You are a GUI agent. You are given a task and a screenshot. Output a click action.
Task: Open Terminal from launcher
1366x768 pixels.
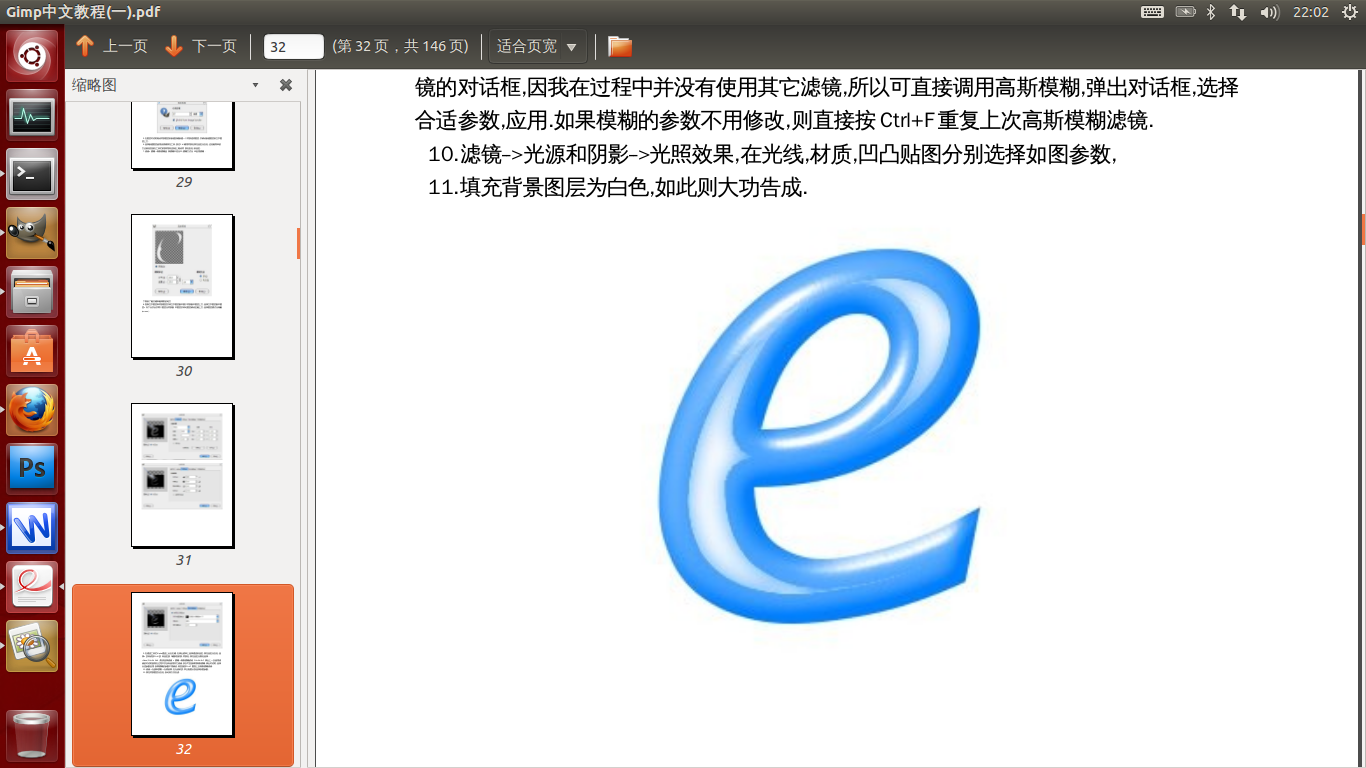pyautogui.click(x=32, y=174)
